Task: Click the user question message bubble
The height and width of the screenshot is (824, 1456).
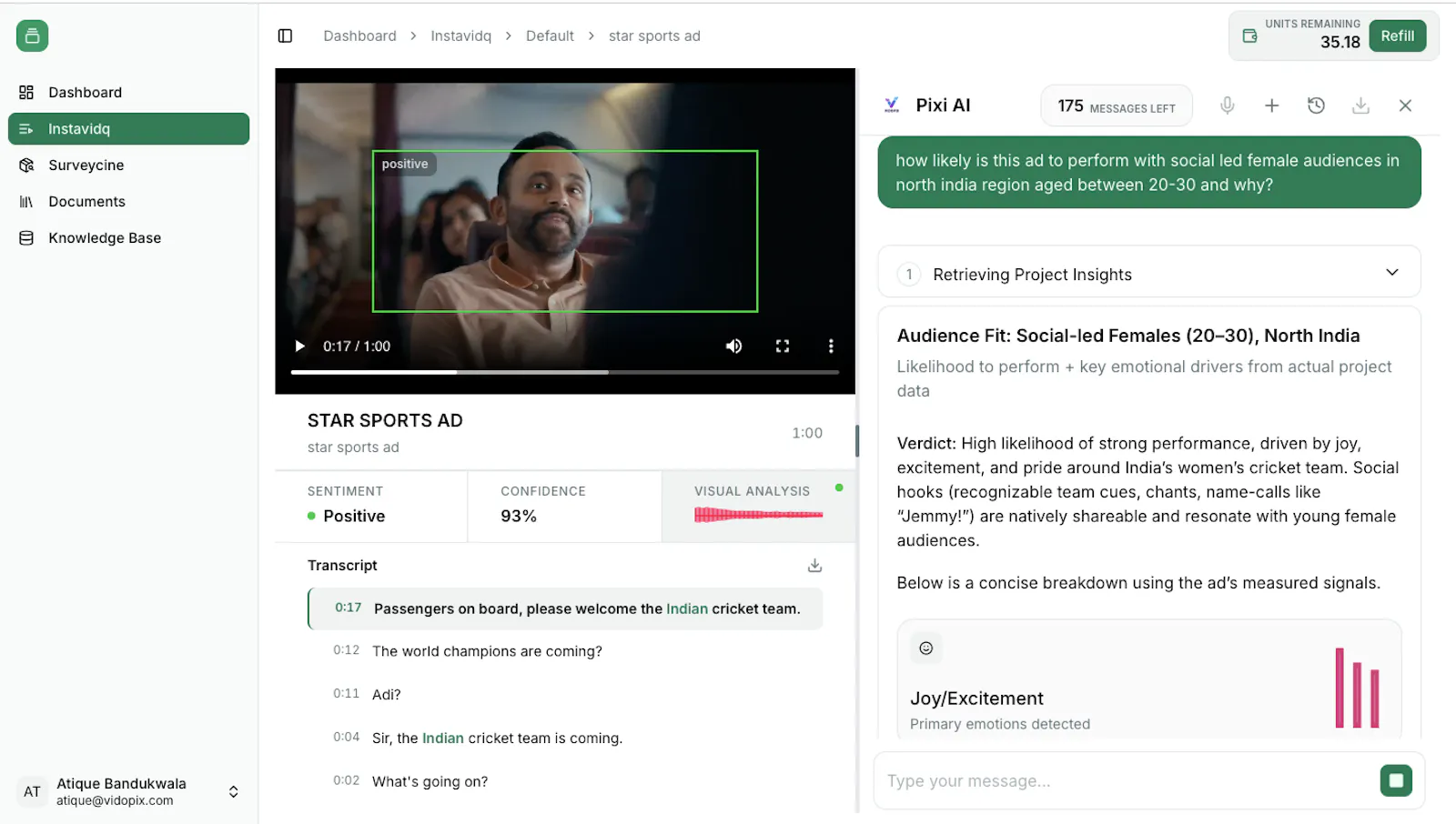Action: (x=1148, y=173)
